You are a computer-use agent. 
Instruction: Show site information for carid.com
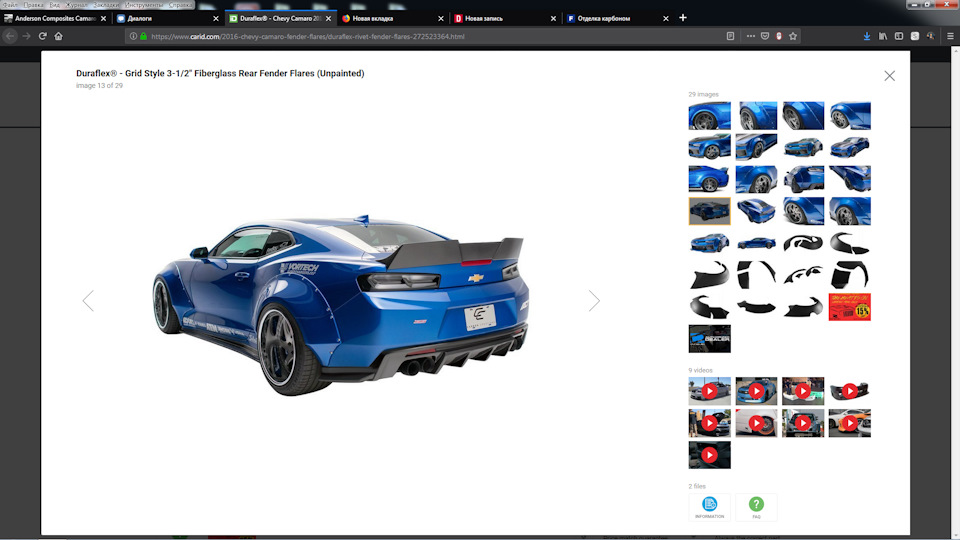point(133,36)
